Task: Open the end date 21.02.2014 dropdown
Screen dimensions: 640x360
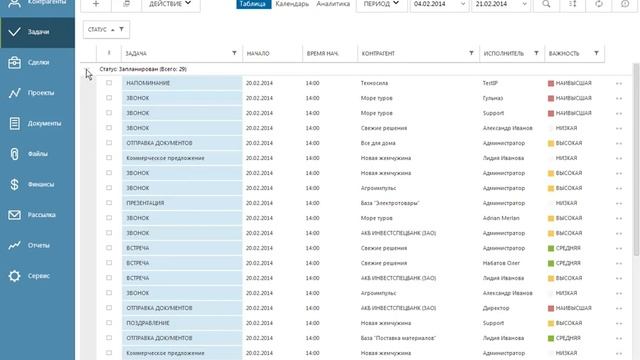Action: [524, 4]
